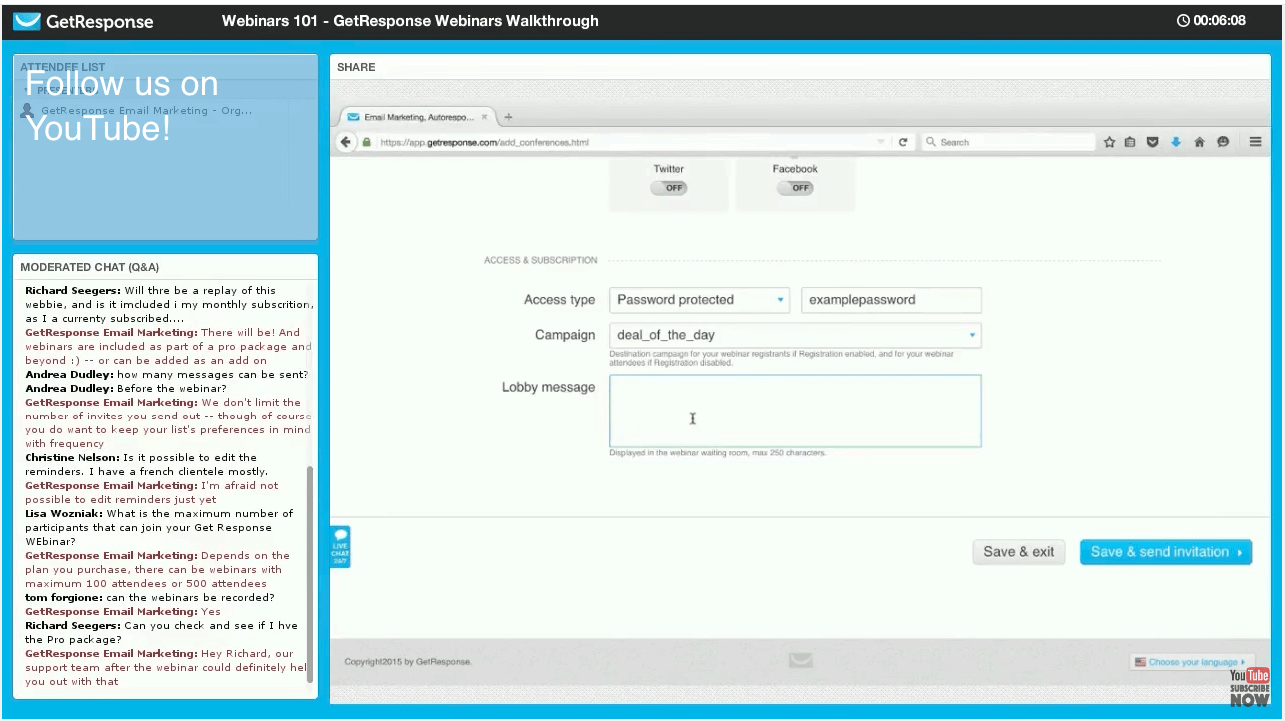Open the Choose your language selector
1285x721 pixels.
(1191, 662)
